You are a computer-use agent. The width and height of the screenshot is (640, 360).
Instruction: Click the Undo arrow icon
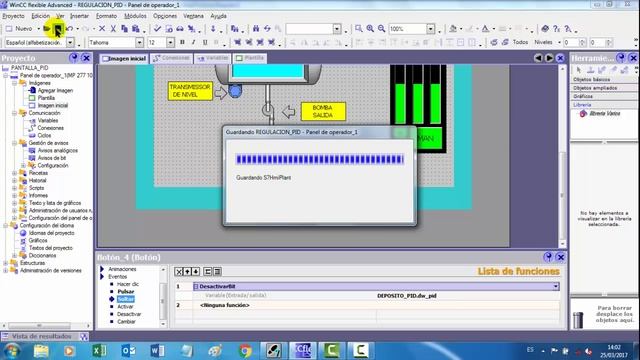[70, 29]
